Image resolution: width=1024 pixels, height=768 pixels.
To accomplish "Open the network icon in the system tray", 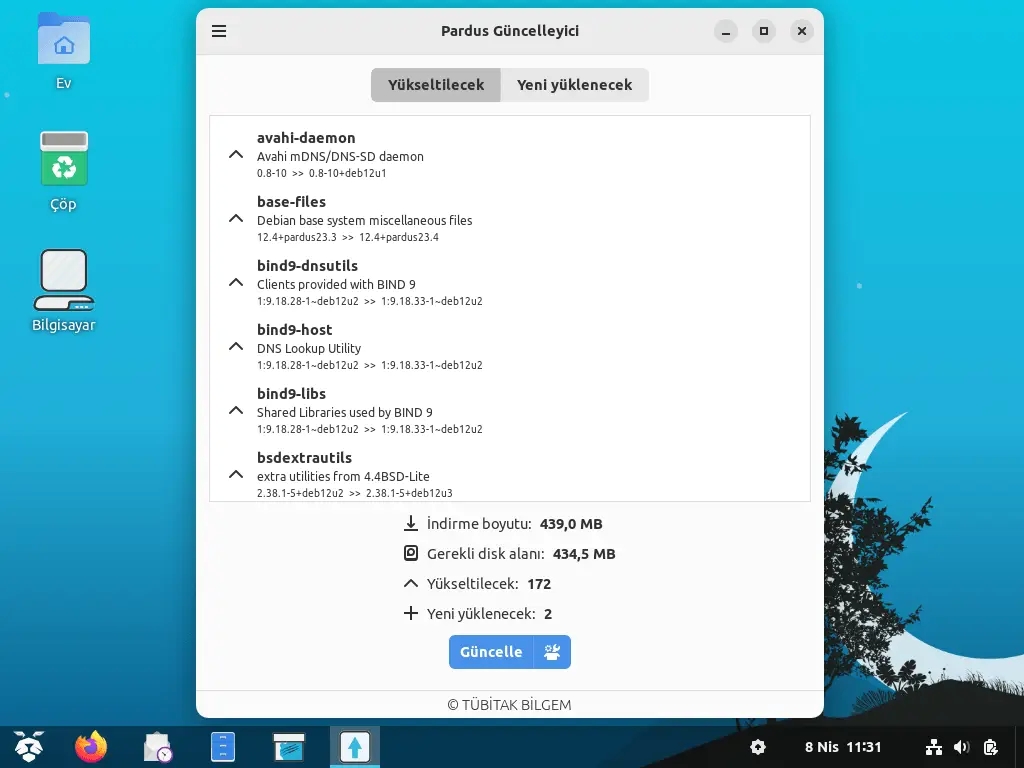I will pyautogui.click(x=934, y=746).
